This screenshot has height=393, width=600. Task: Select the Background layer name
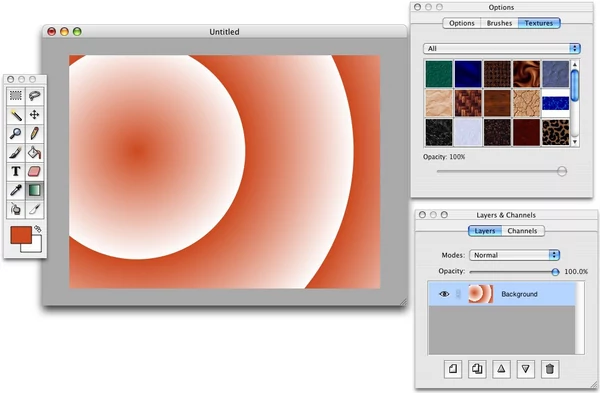pyautogui.click(x=519, y=294)
